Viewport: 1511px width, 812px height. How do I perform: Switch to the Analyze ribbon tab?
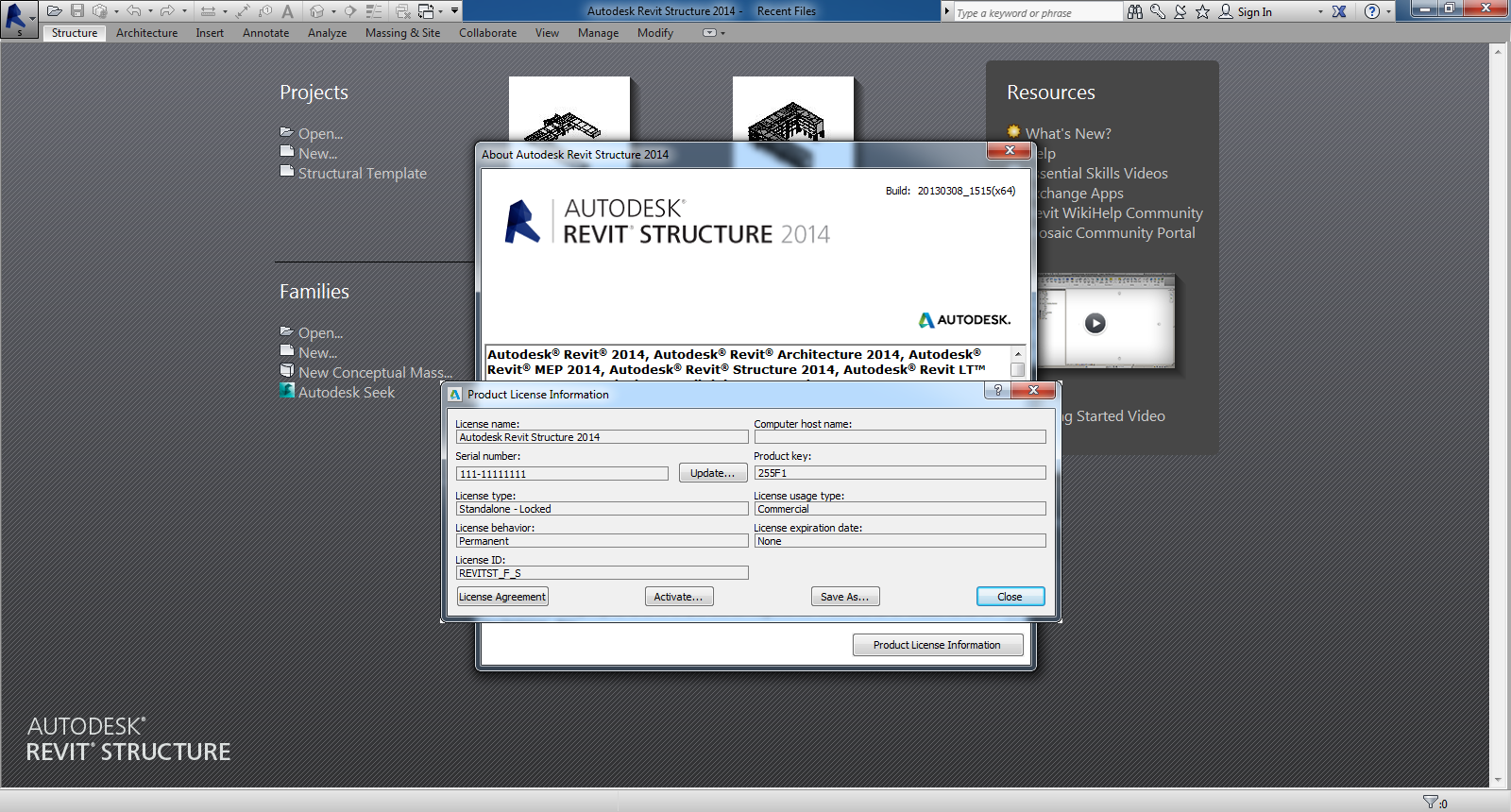pyautogui.click(x=327, y=33)
